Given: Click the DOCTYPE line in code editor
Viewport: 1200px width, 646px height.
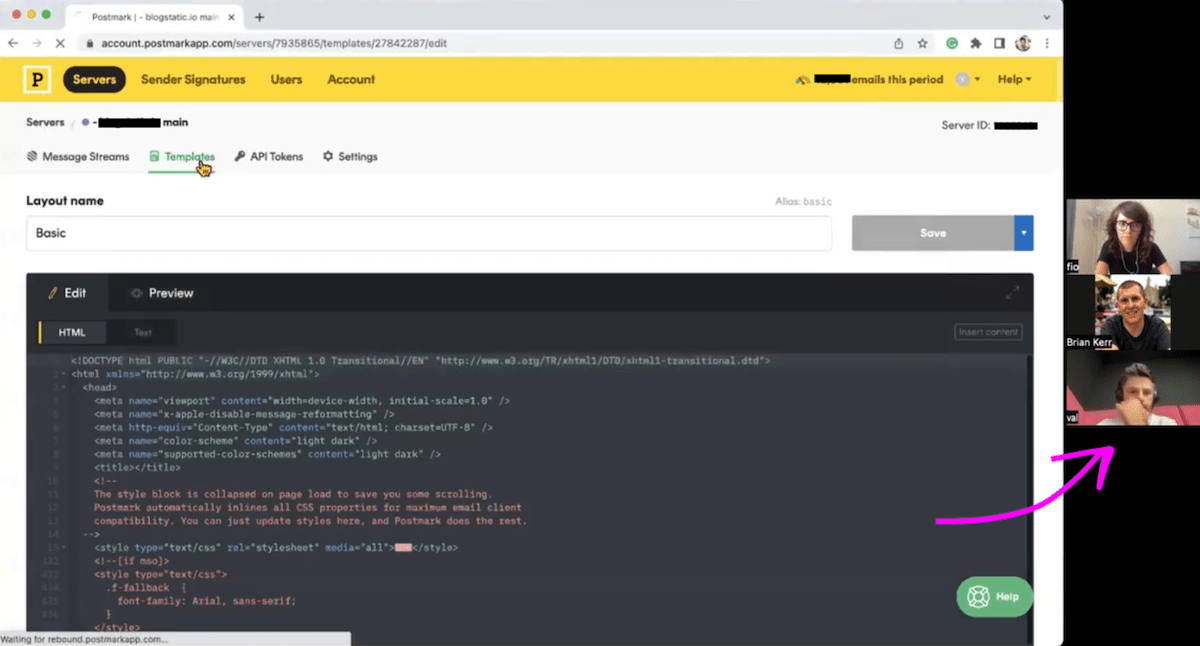Looking at the screenshot, I should pos(420,361).
